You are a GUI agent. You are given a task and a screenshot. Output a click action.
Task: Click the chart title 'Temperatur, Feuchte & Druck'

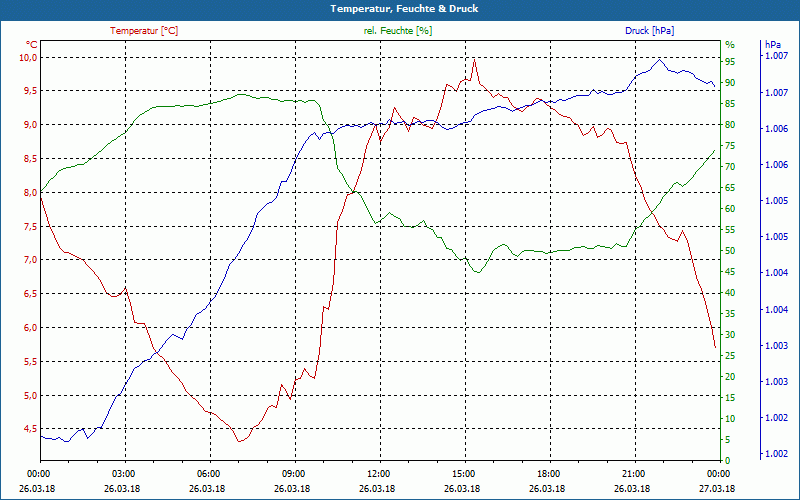404,9
